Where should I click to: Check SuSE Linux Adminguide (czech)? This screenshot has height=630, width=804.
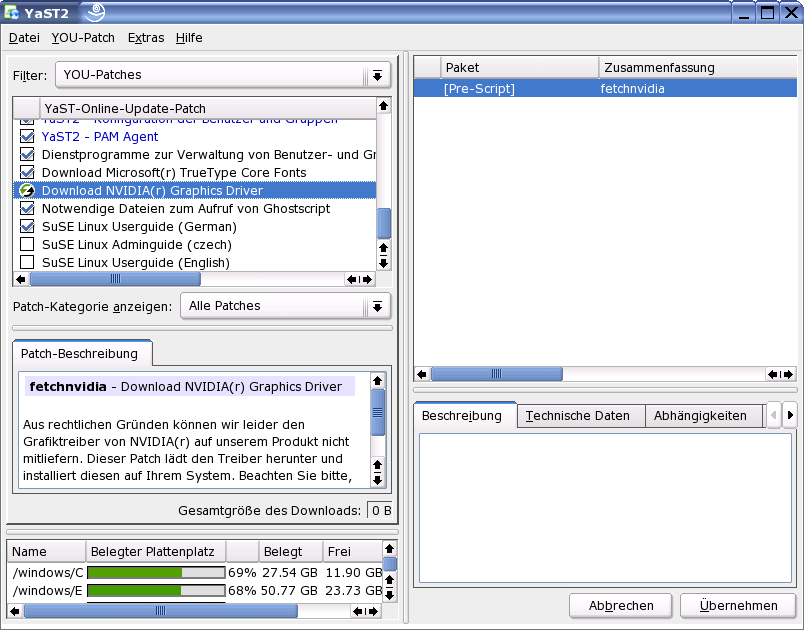click(27, 245)
